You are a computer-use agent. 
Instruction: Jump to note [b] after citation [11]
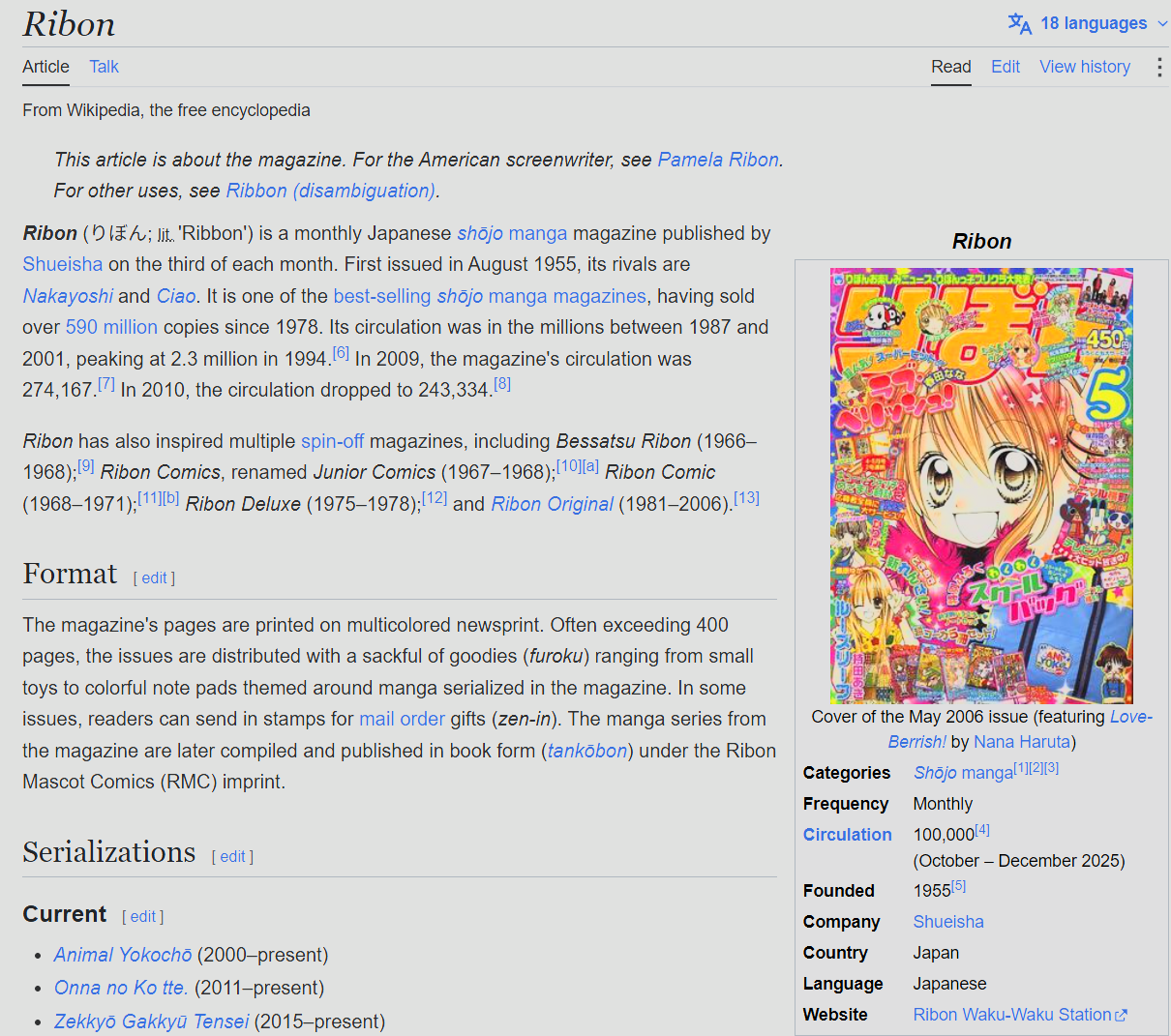(170, 497)
